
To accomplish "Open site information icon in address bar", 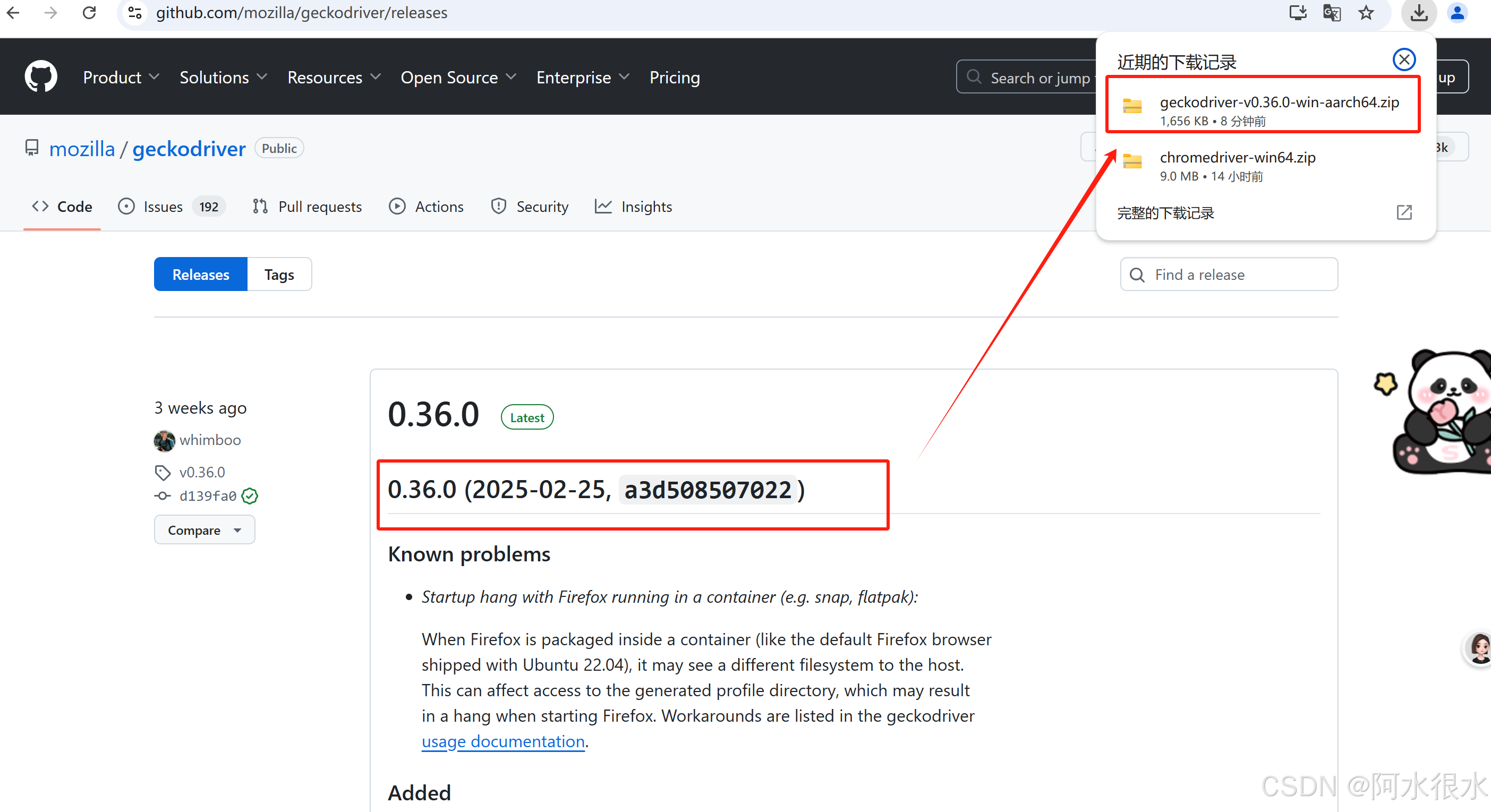I will tap(135, 12).
